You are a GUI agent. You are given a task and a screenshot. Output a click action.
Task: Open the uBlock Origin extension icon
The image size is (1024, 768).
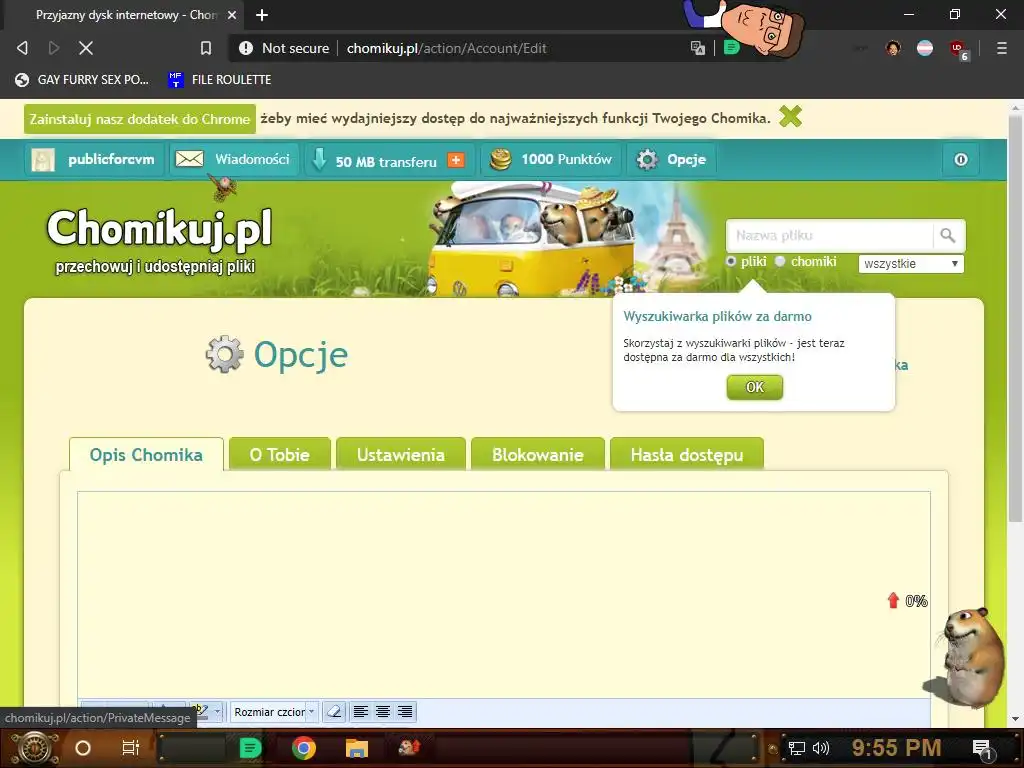click(x=957, y=48)
